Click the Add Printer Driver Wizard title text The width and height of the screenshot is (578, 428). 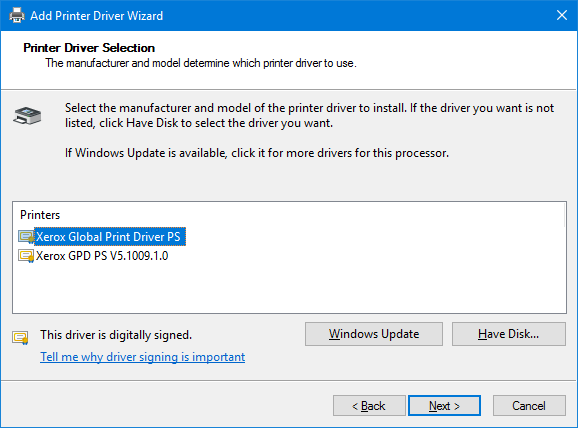pyautogui.click(x=97, y=15)
